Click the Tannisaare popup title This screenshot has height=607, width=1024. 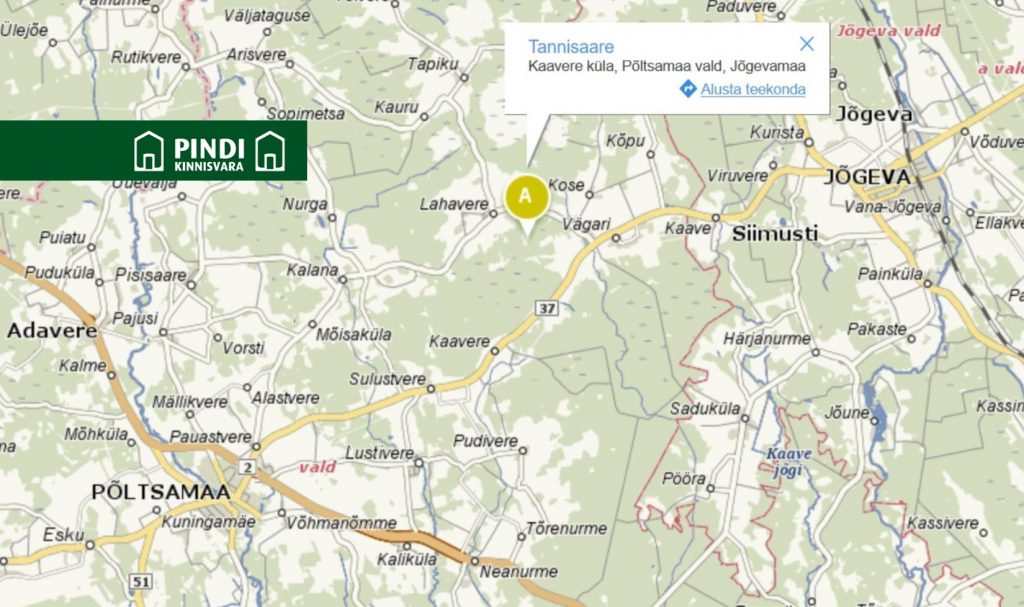click(571, 46)
